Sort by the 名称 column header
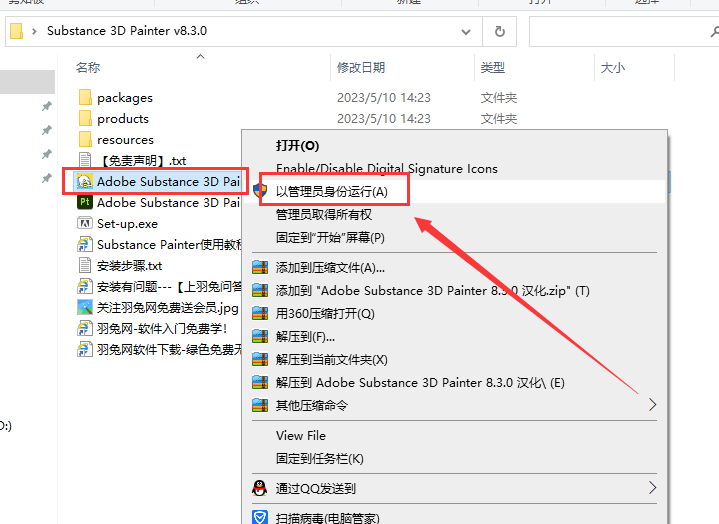Viewport: 719px width, 524px height. click(88, 67)
